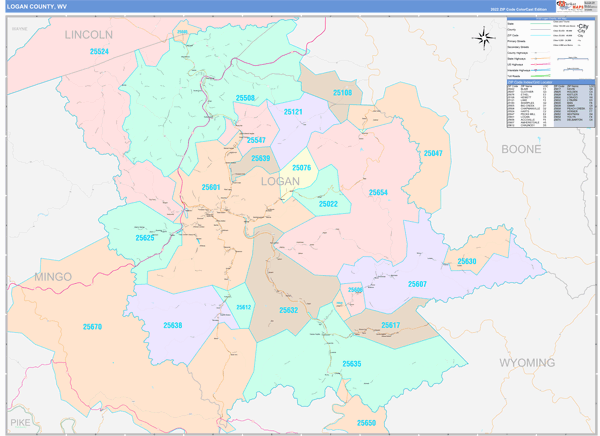The height and width of the screenshot is (436, 600).
Task: Click ZIP code label 25654
Action: [378, 192]
